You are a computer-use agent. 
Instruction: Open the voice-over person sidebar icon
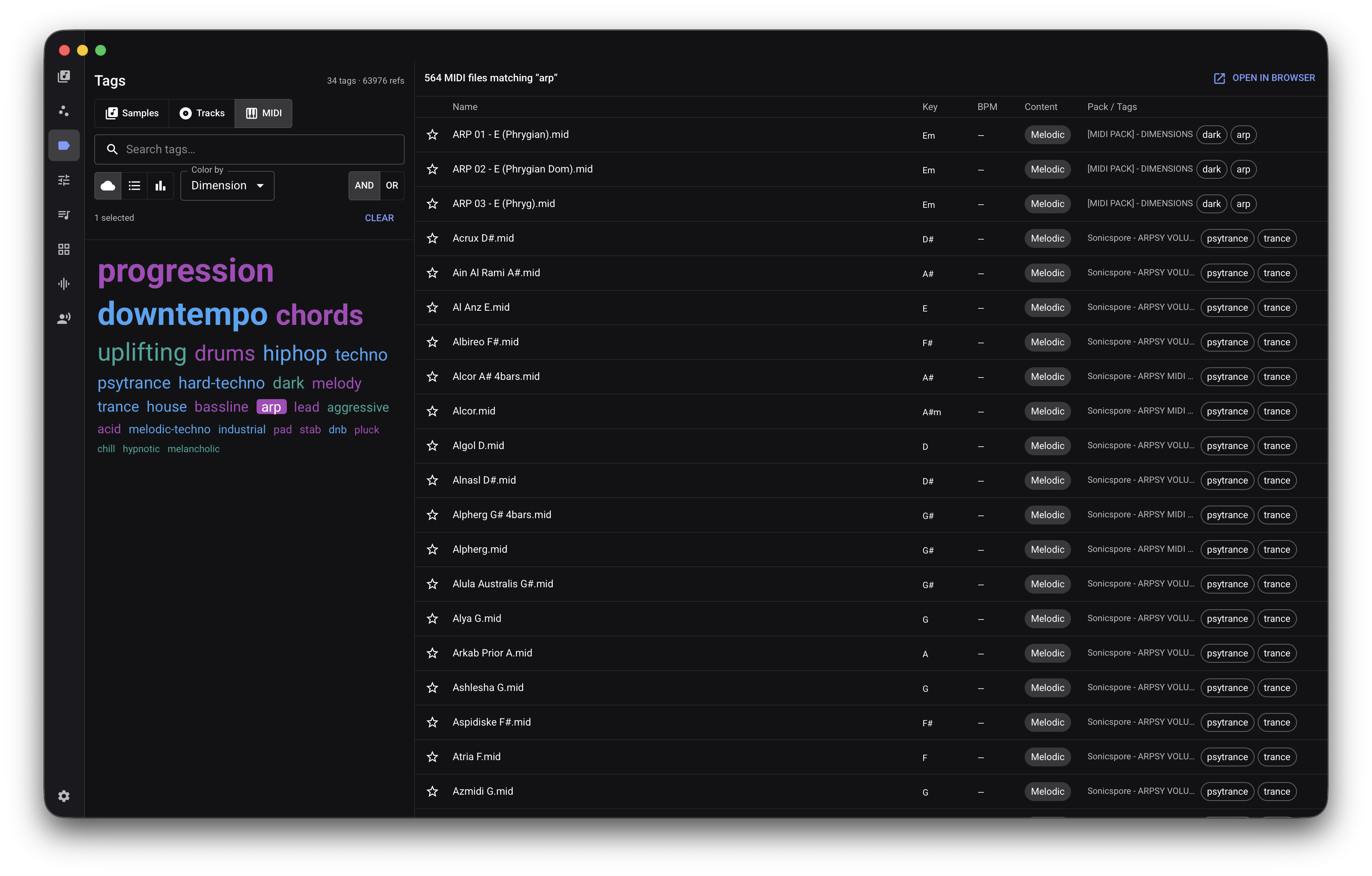(64, 319)
